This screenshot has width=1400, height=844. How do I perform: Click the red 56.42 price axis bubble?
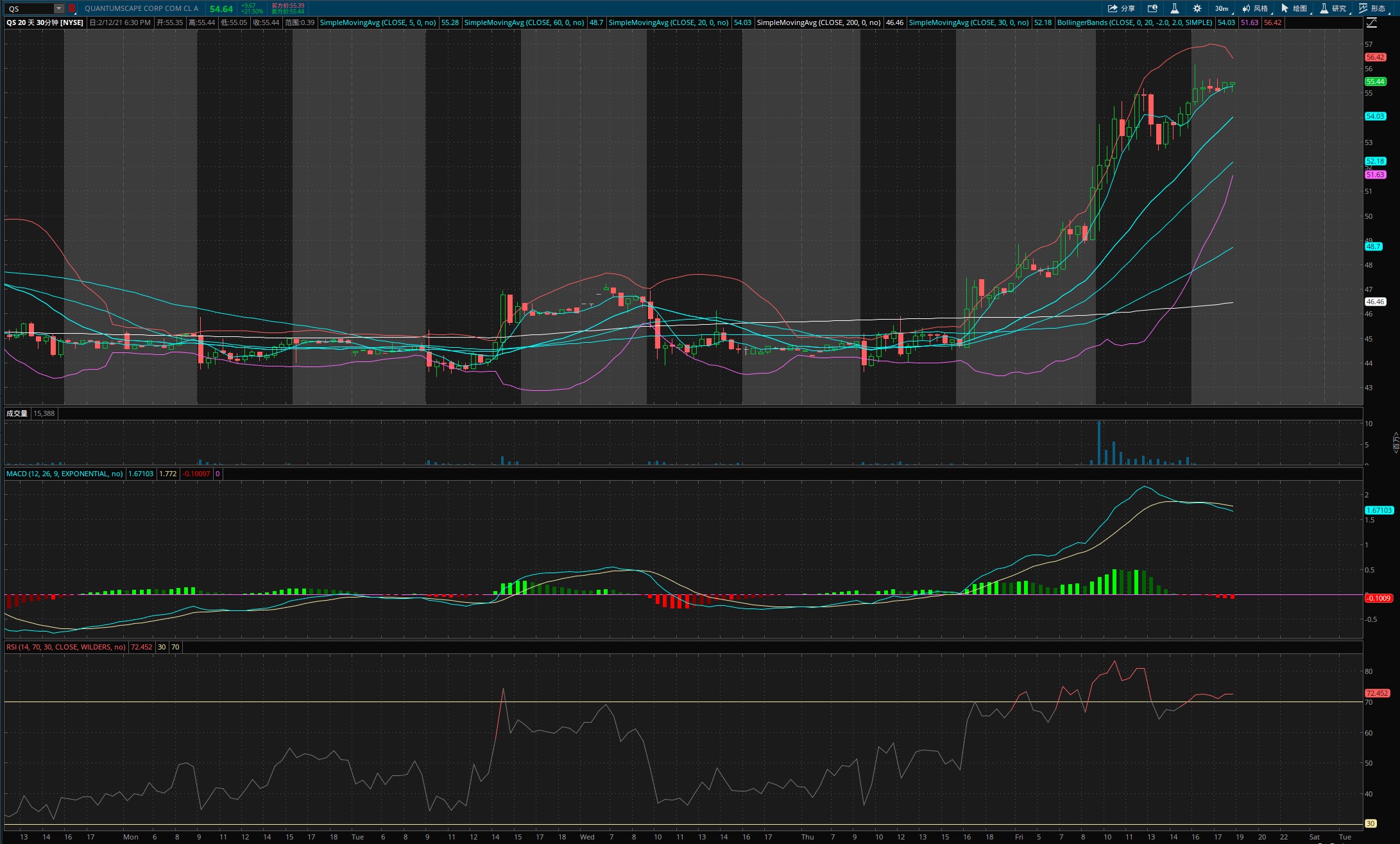[1376, 57]
